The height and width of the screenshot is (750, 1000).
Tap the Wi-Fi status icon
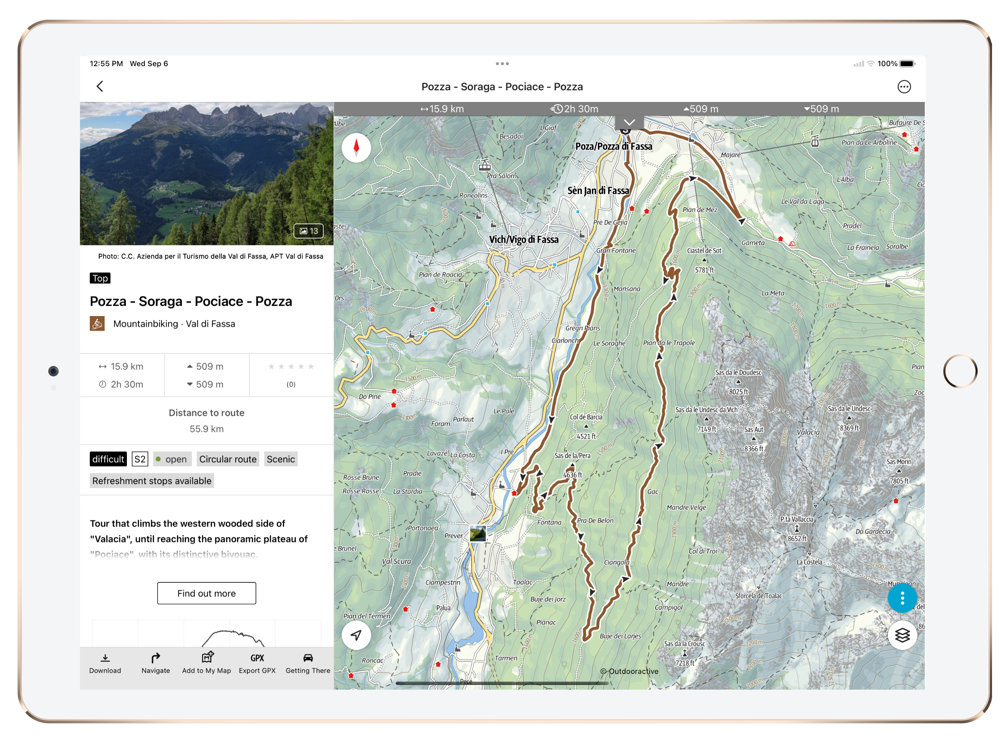[x=870, y=64]
